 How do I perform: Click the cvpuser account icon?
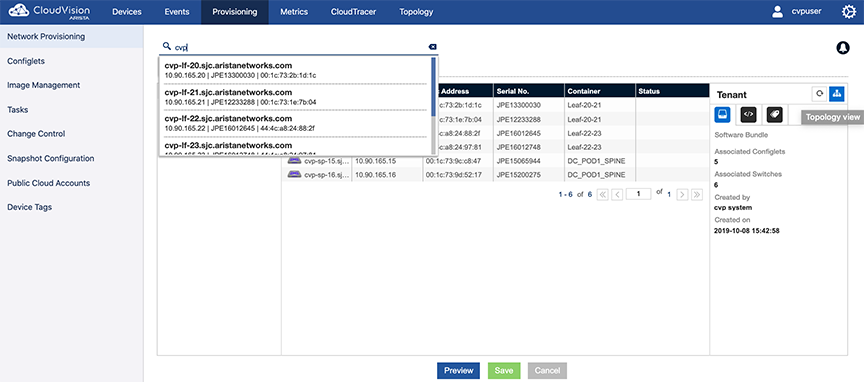777,12
